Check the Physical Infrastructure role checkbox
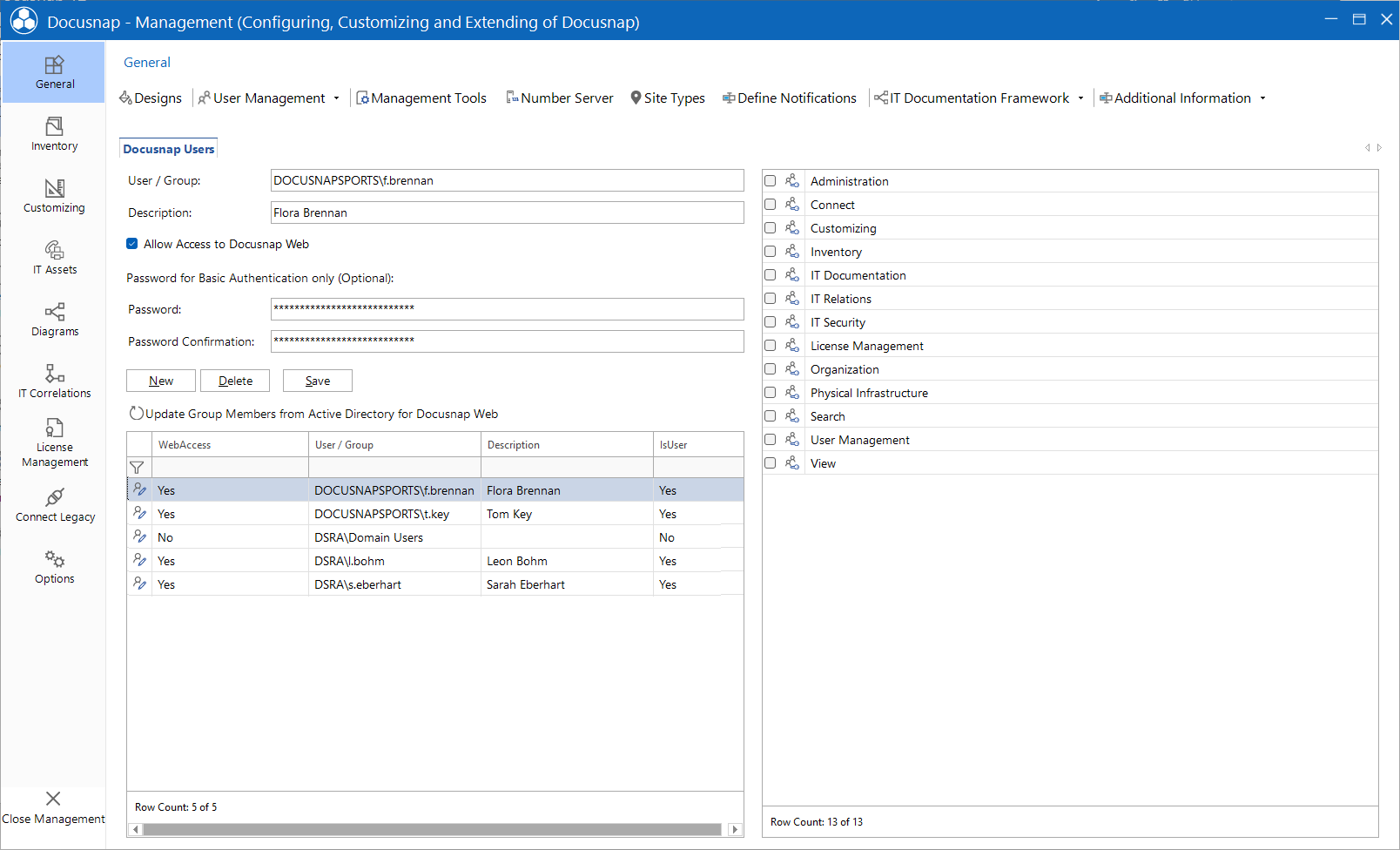The height and width of the screenshot is (850, 1400). [x=770, y=393]
